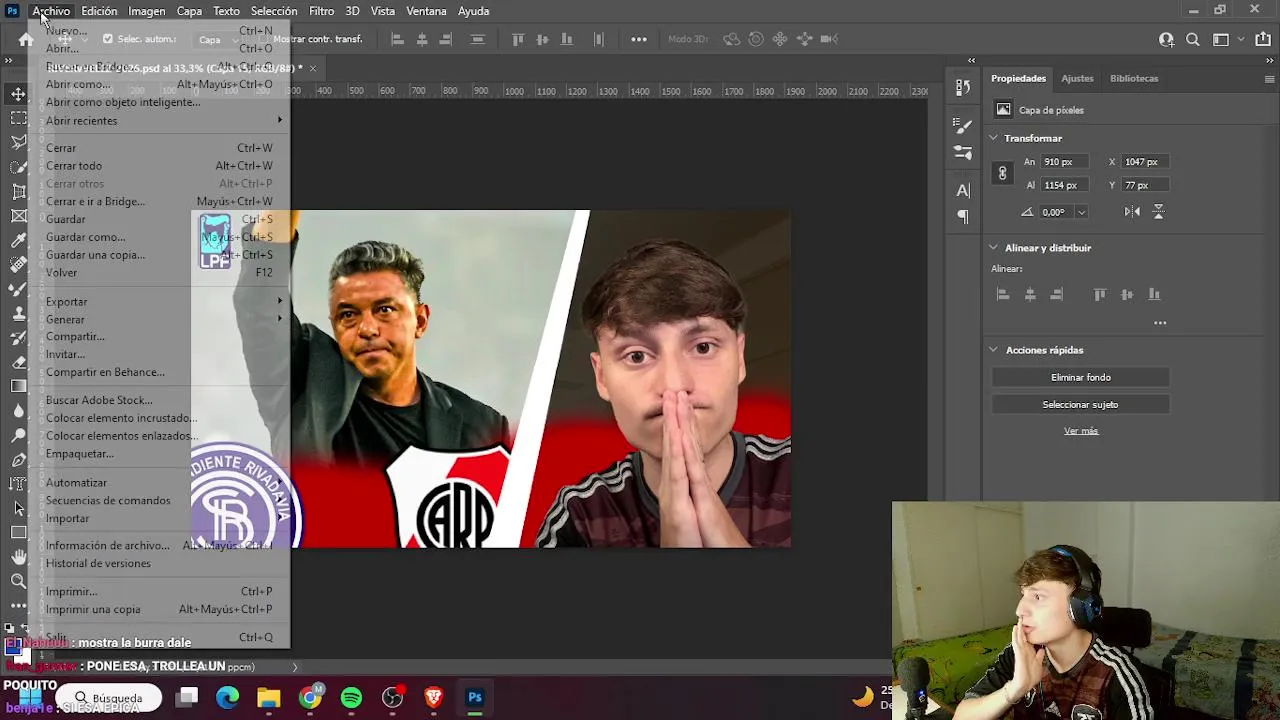Open the Ver más link
Image resolution: width=1280 pixels, height=720 pixels.
1081,431
